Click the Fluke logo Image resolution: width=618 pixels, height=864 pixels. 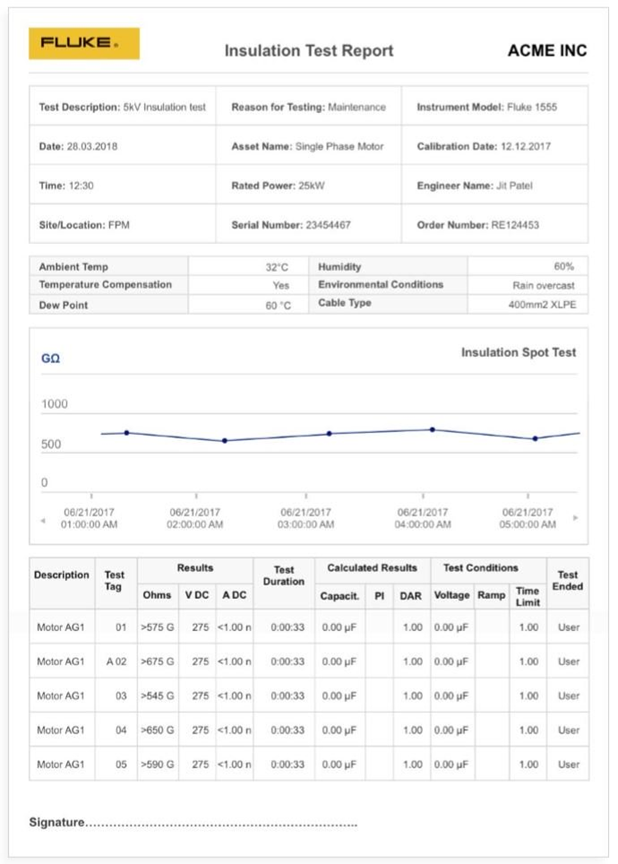click(x=84, y=44)
